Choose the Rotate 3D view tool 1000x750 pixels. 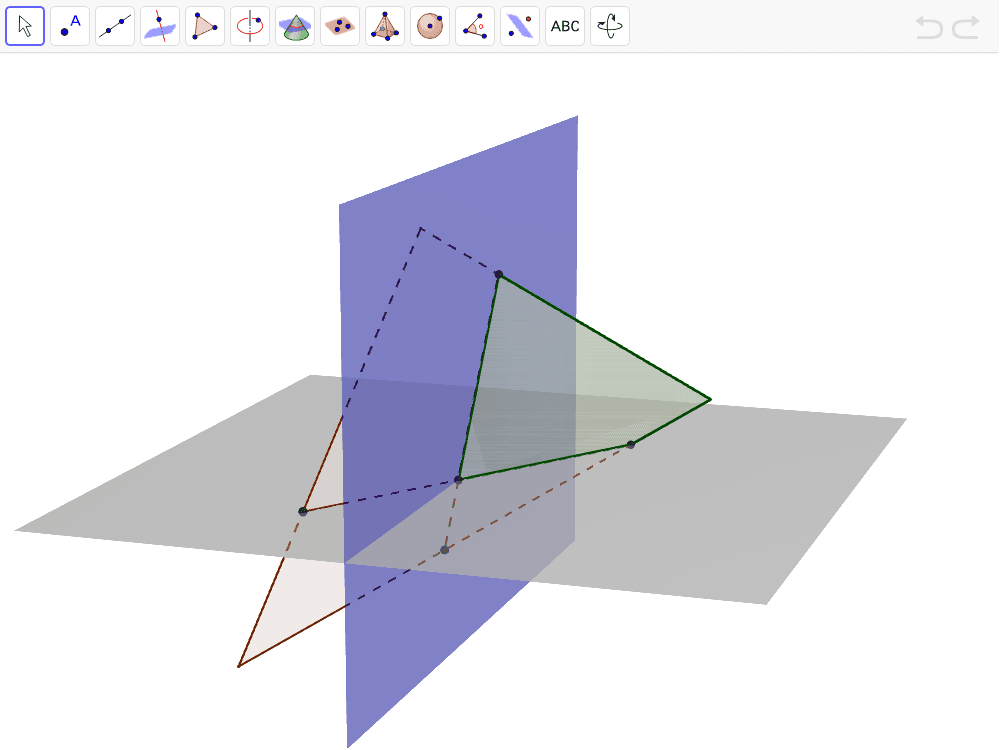click(x=610, y=26)
